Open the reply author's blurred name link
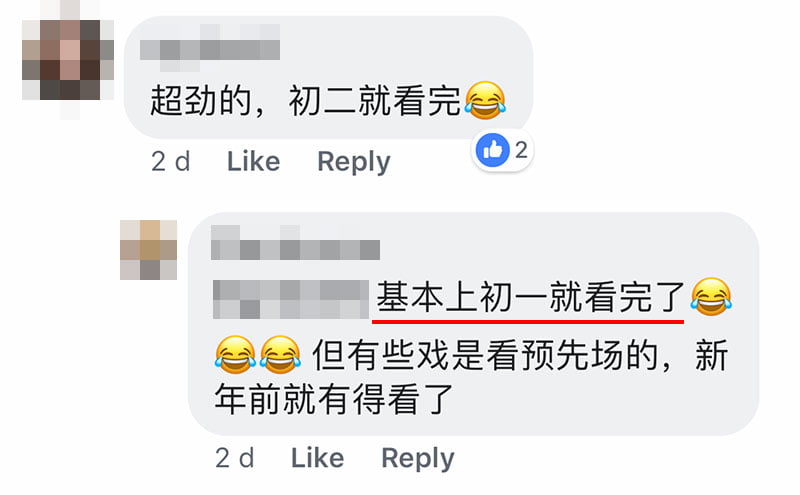The image size is (800, 495). coord(295,243)
